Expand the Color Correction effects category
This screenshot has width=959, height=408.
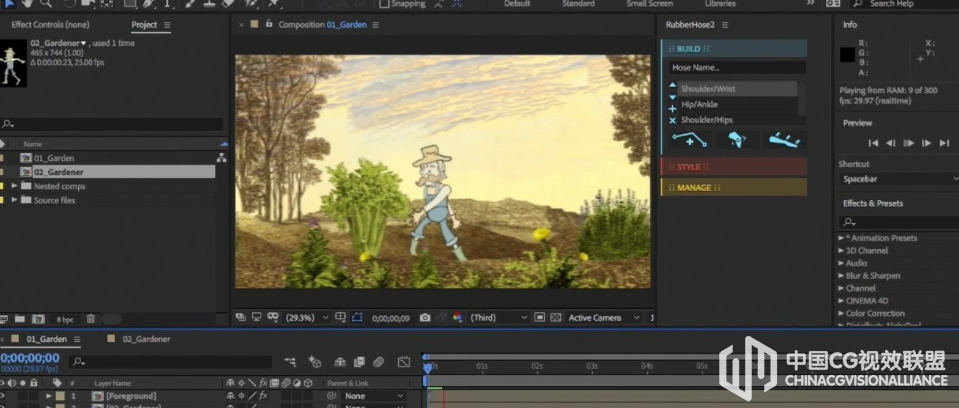[841, 313]
